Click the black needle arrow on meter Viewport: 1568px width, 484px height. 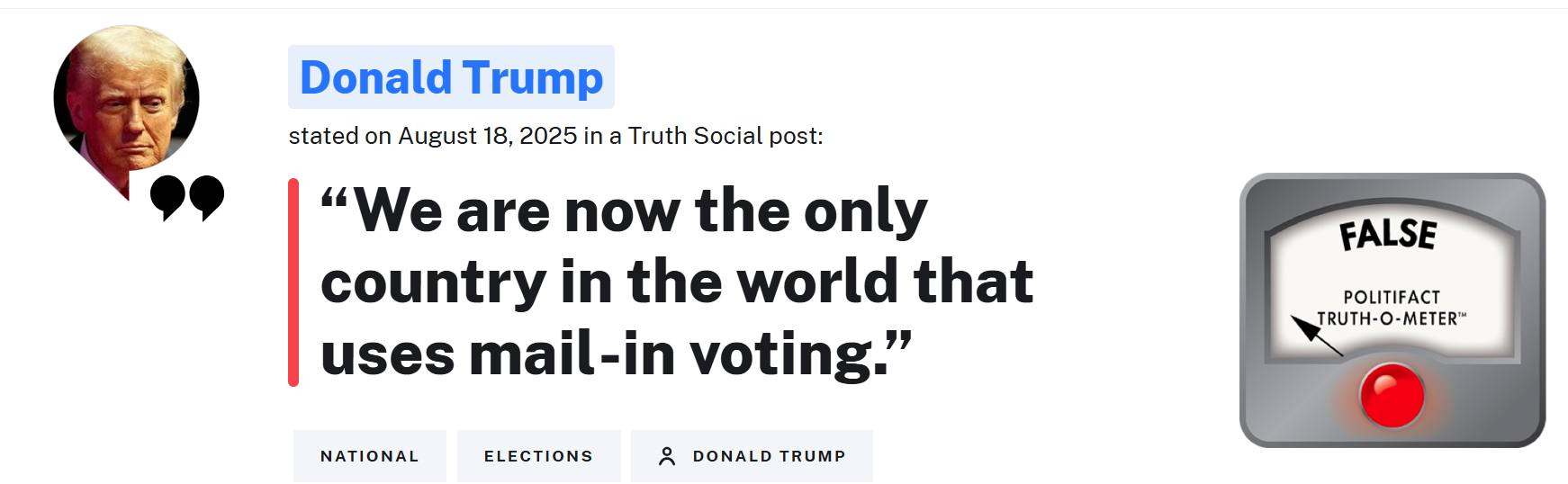click(x=1315, y=335)
